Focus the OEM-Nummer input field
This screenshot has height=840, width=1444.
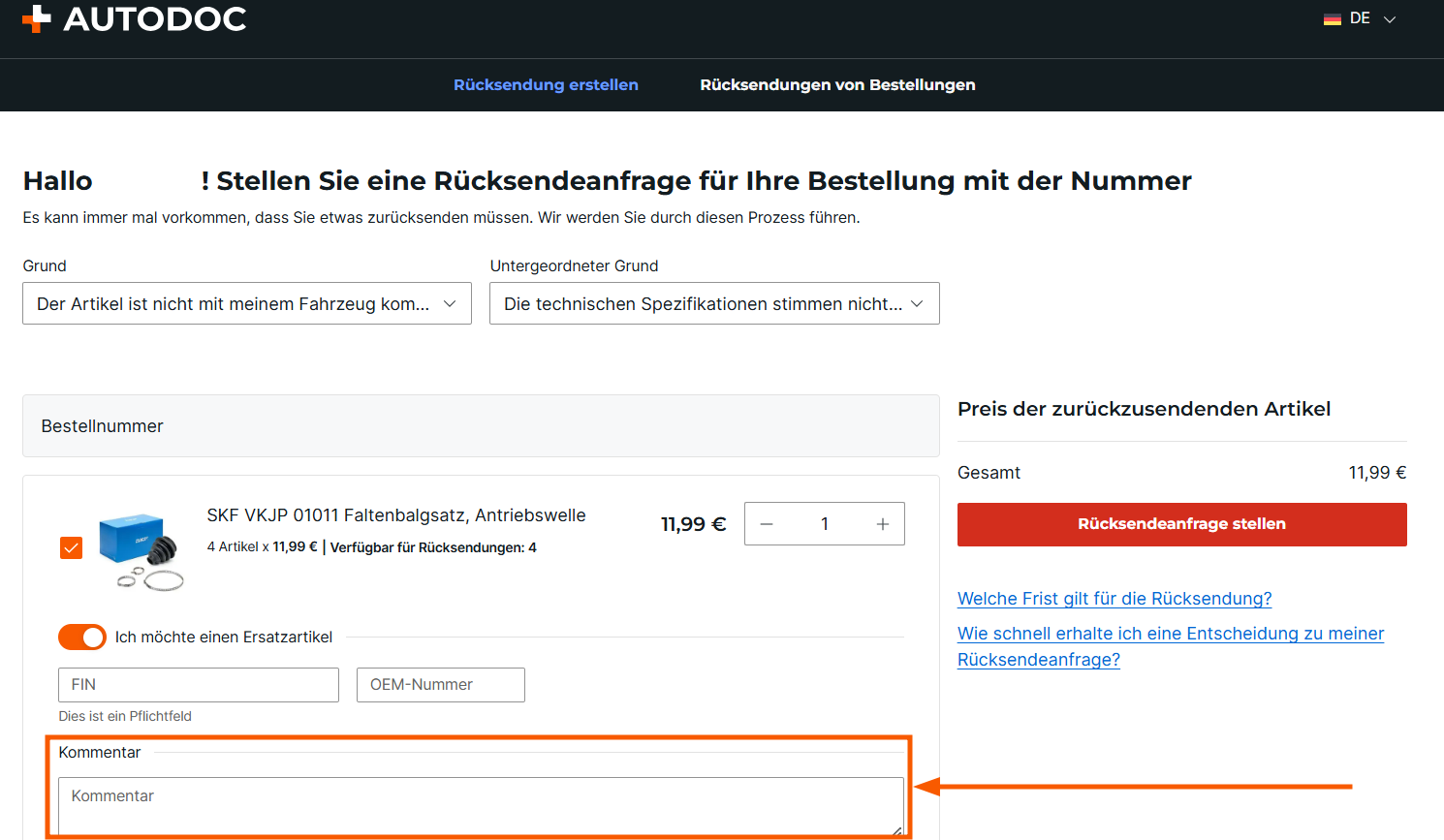click(440, 685)
